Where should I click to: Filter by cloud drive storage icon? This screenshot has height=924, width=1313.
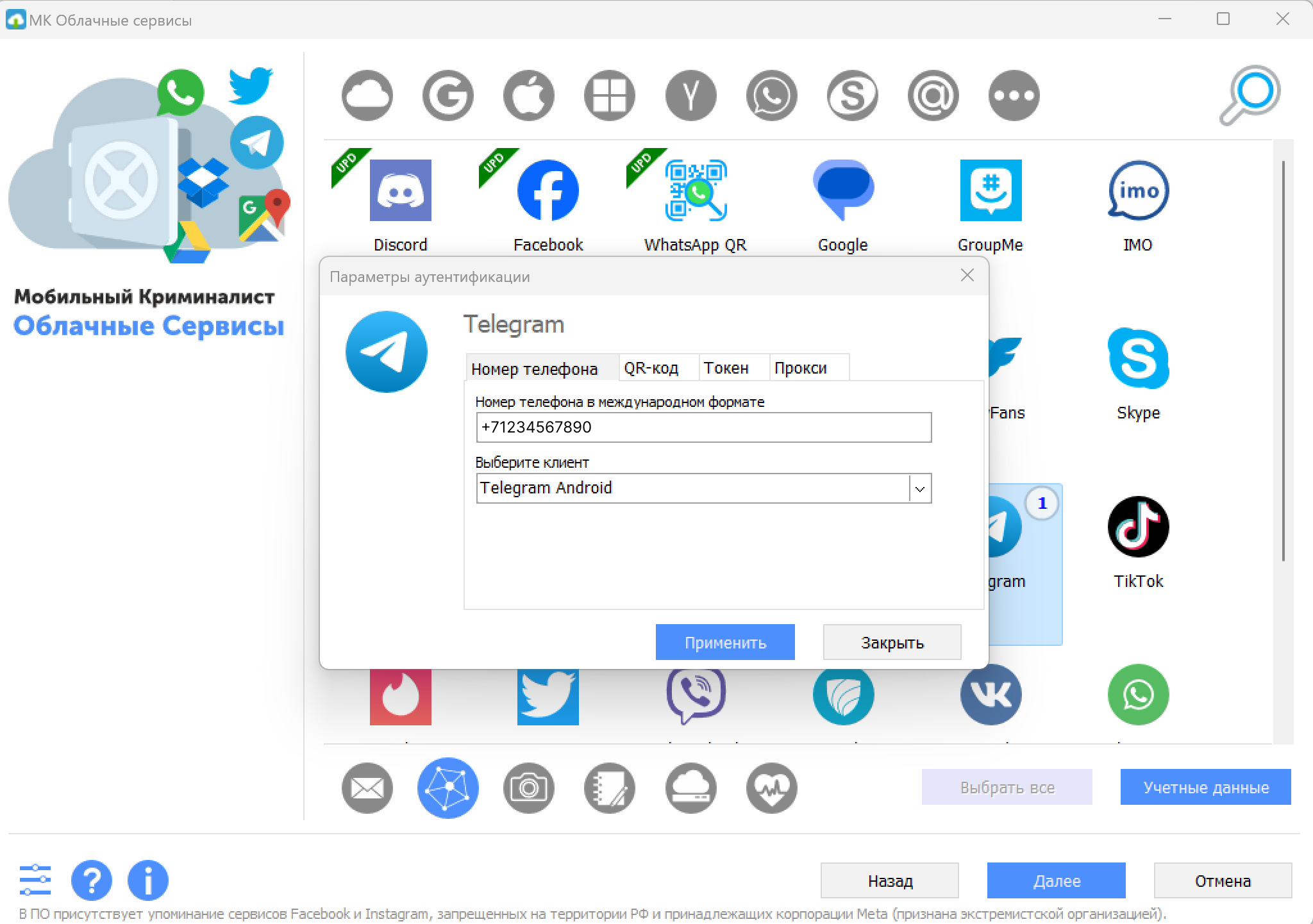pyautogui.click(x=690, y=788)
